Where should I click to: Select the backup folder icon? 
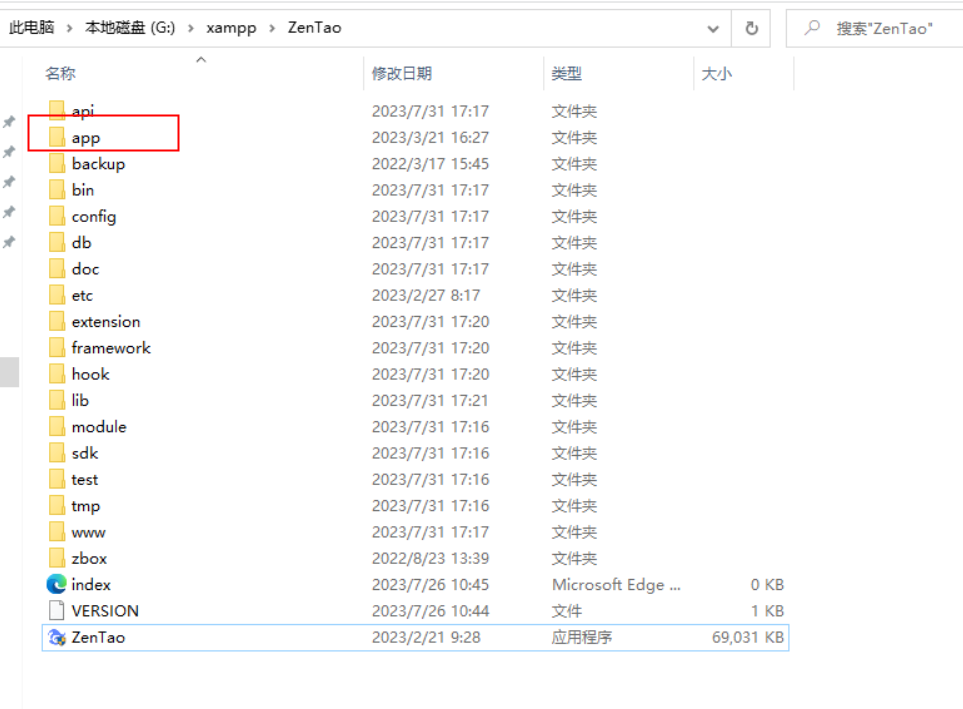(57, 164)
